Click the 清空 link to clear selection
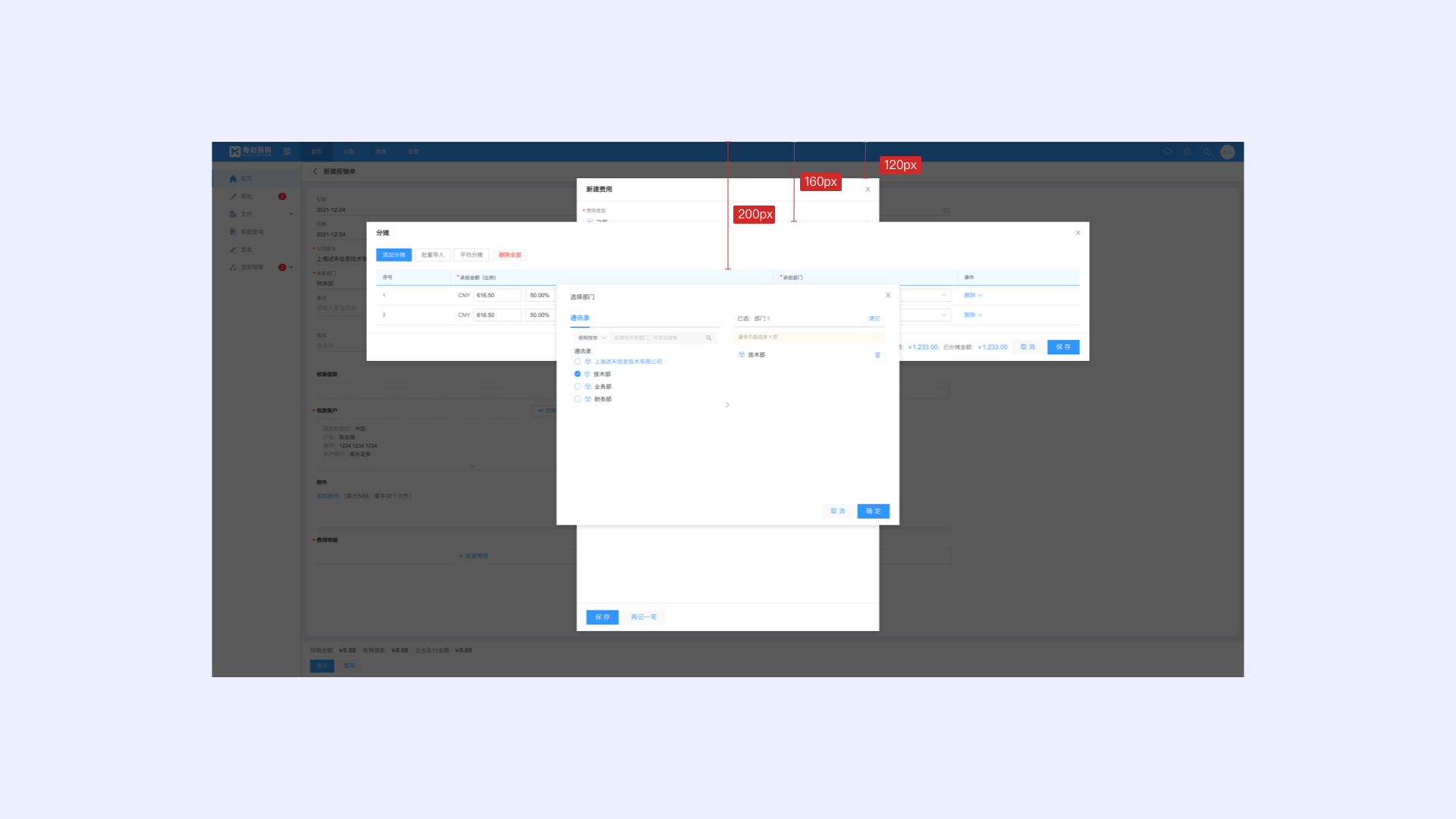The width and height of the screenshot is (1456, 819). coord(874,318)
